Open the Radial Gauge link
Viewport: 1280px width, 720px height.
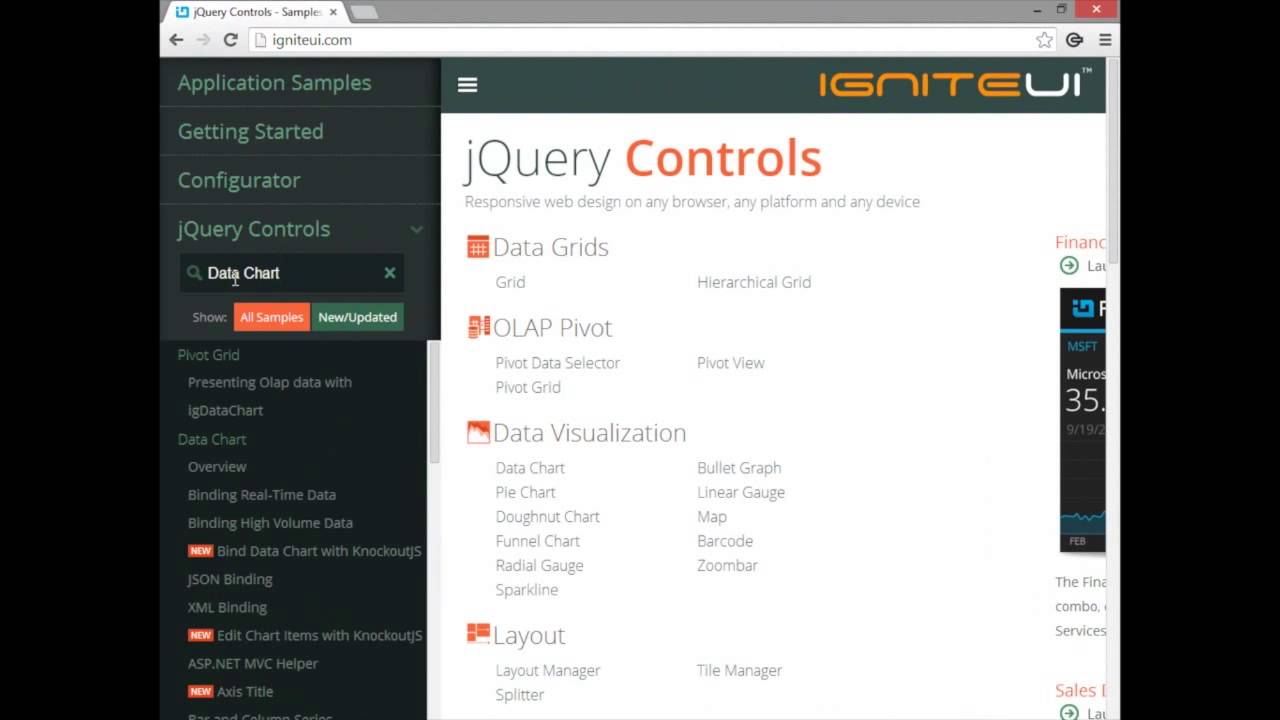pos(539,565)
